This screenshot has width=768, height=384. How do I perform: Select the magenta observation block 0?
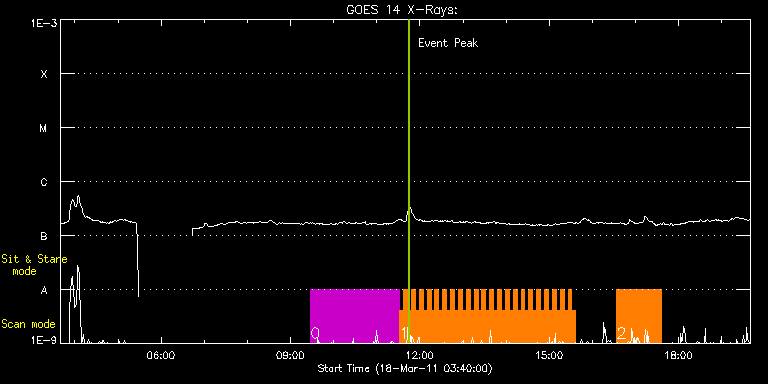tap(355, 316)
